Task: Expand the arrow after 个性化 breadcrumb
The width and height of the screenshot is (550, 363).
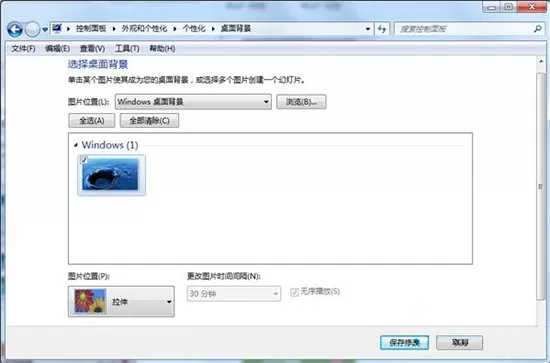Action: point(213,29)
